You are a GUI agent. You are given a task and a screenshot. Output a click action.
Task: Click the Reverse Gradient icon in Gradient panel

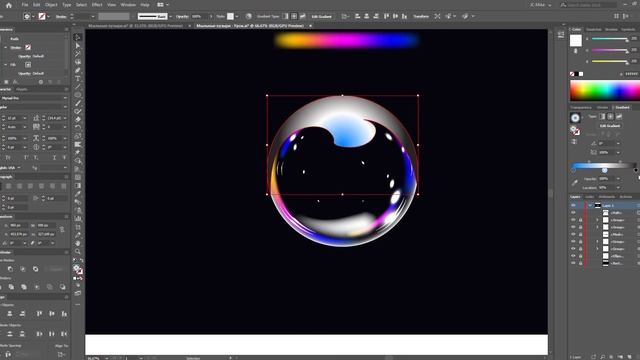click(574, 141)
